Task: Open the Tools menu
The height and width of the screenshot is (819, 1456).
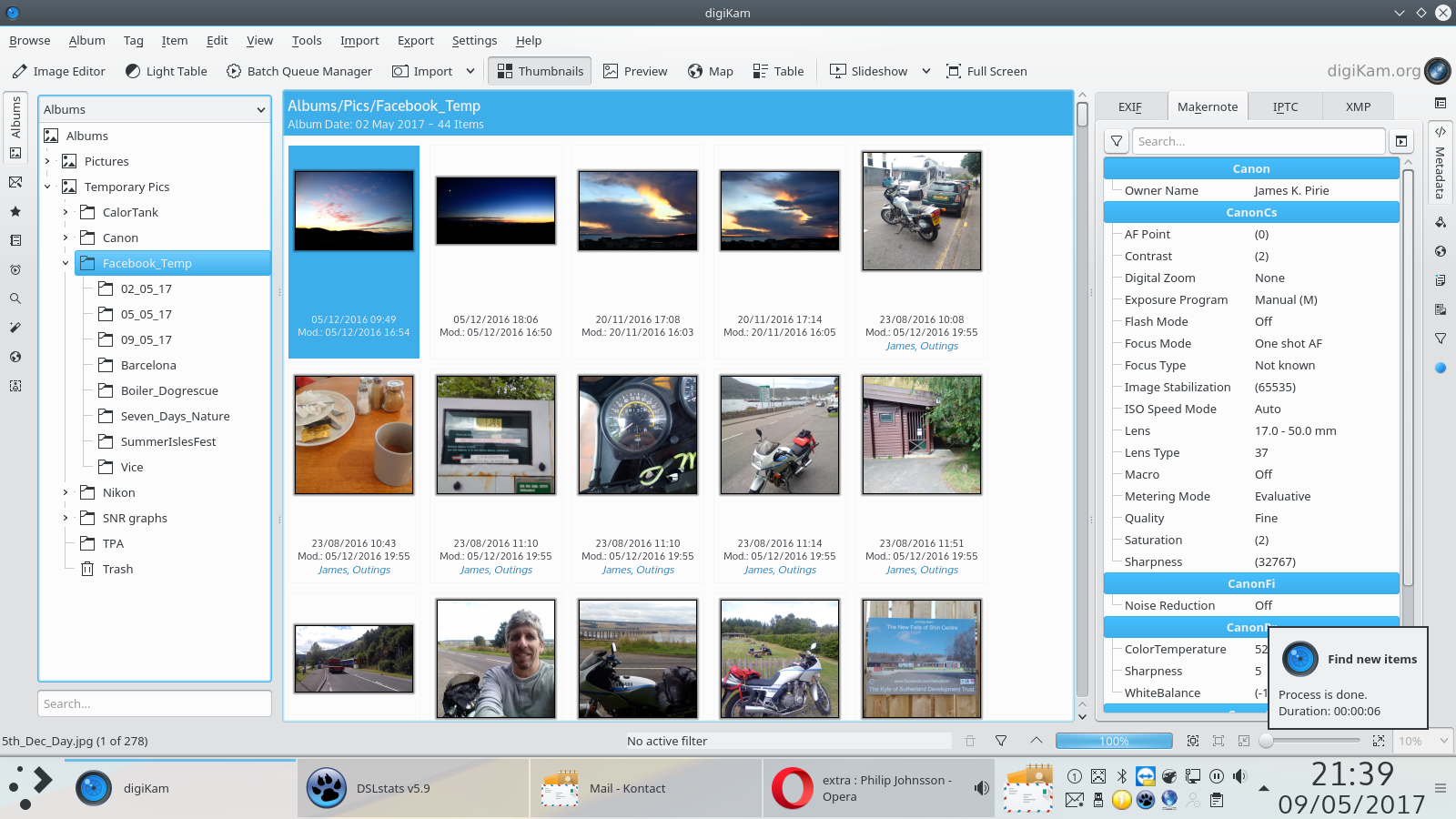Action: click(307, 40)
